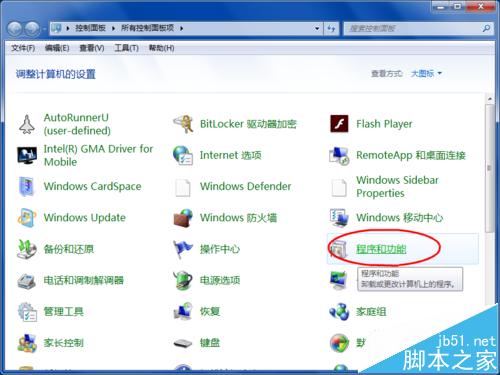The height and width of the screenshot is (375, 500).
Task: Expand the arrow before 控制面板 breadcrumb
Action: (x=68, y=28)
